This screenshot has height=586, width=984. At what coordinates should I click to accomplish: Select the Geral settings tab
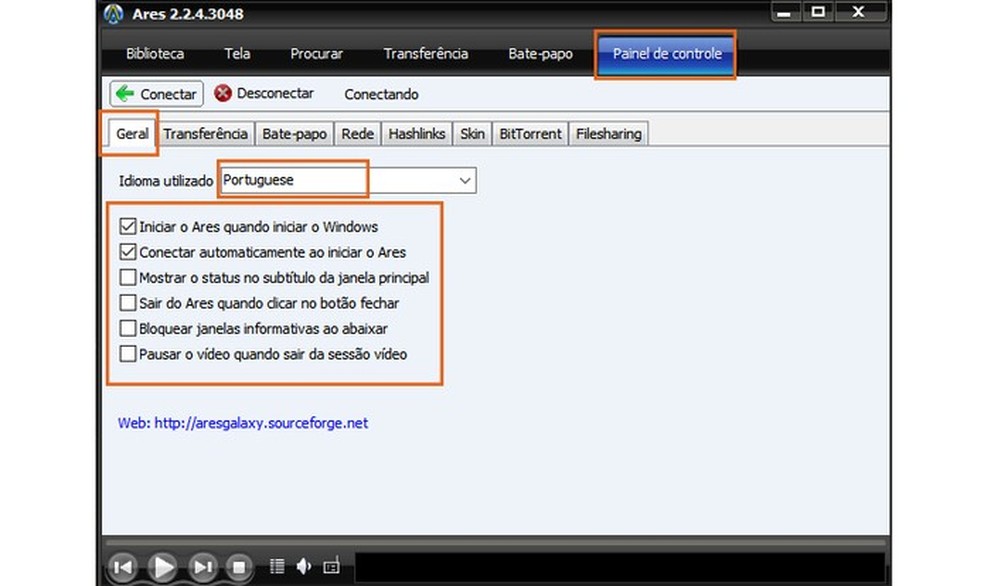(132, 134)
